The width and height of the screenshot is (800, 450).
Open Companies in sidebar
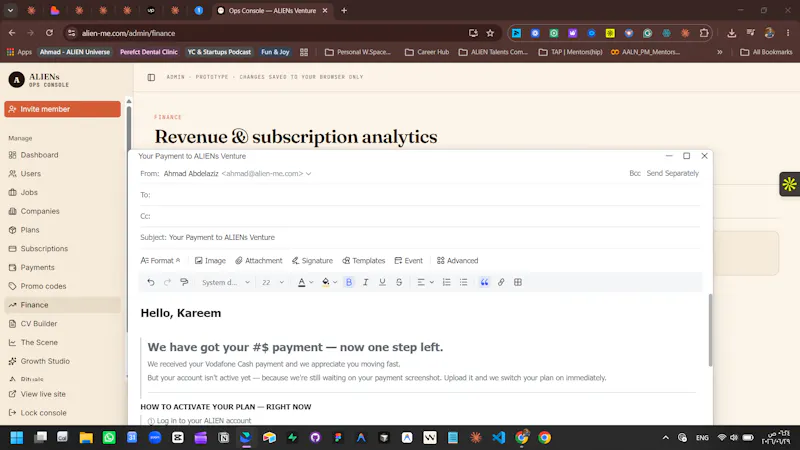[62, 211]
